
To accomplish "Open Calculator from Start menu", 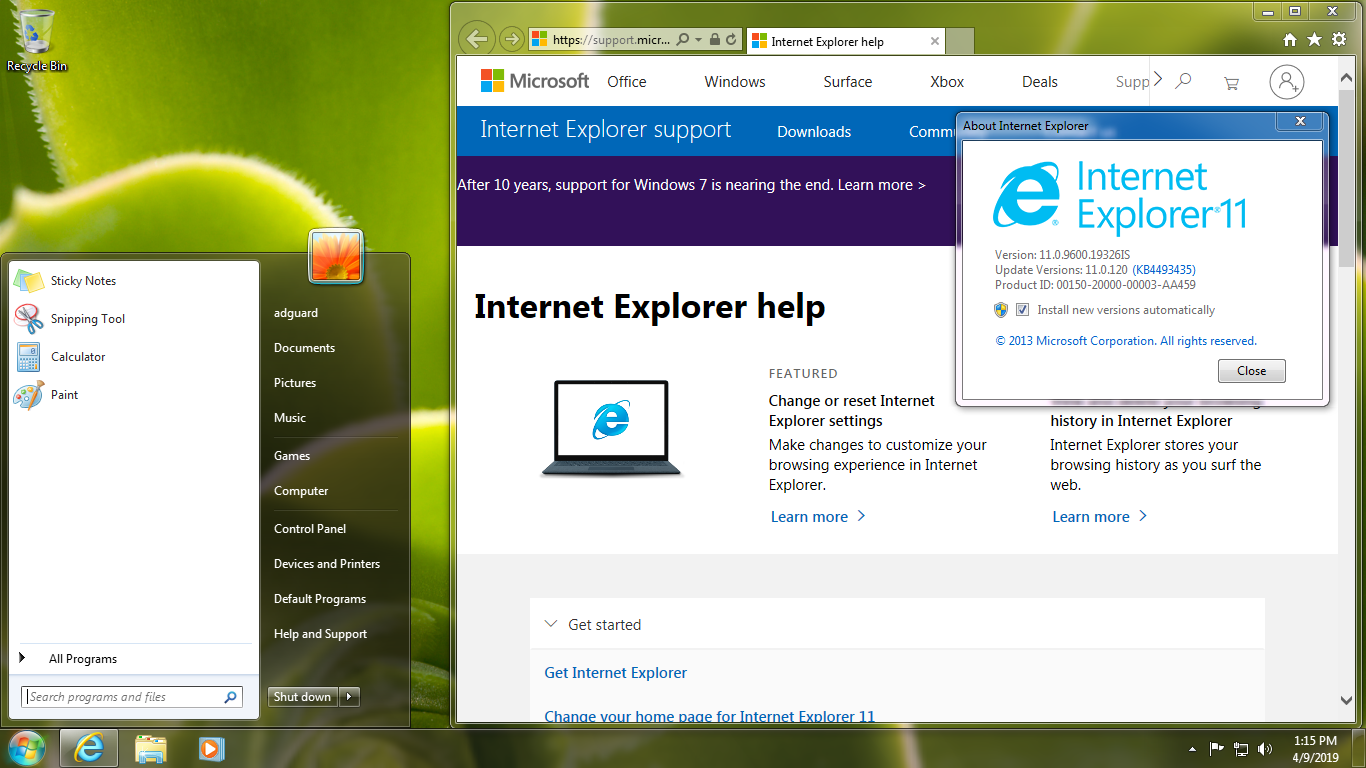I will [134, 357].
